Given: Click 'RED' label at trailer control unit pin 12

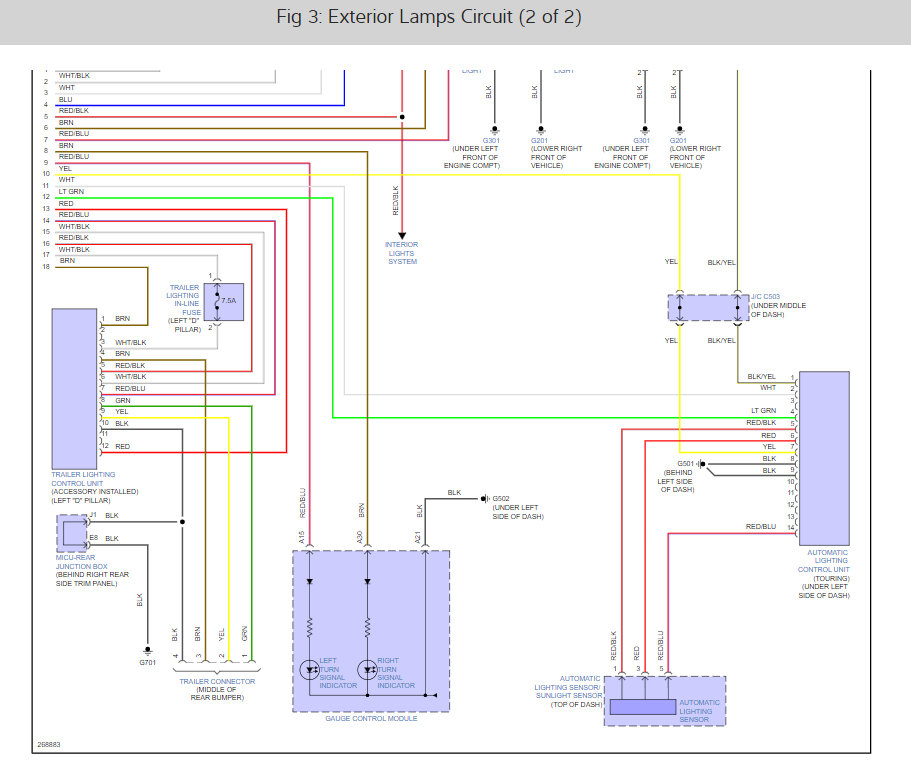Looking at the screenshot, I should click(123, 446).
